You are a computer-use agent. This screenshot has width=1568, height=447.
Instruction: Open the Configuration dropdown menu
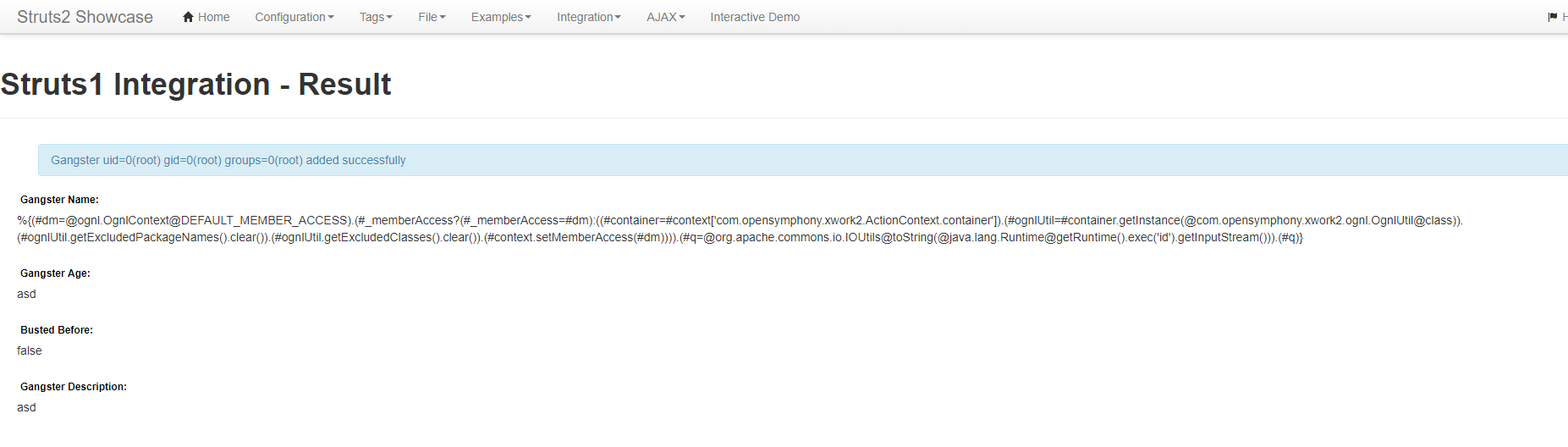294,17
